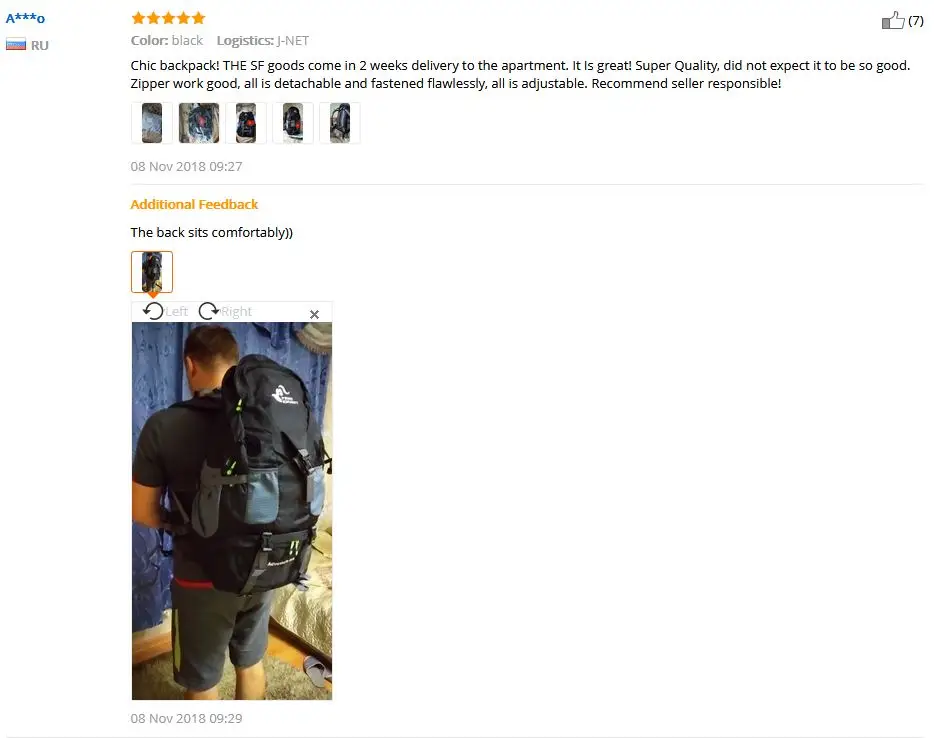Image resolution: width=934 pixels, height=738 pixels.
Task: Click the 08 Nov 2018 09:27 timestamp
Action: (x=186, y=166)
